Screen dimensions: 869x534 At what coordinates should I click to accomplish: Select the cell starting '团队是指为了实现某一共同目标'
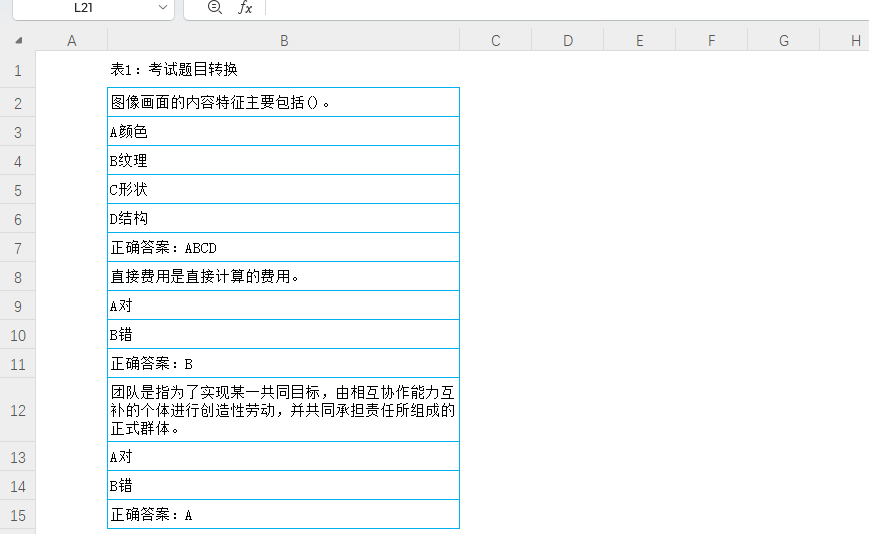(284, 410)
